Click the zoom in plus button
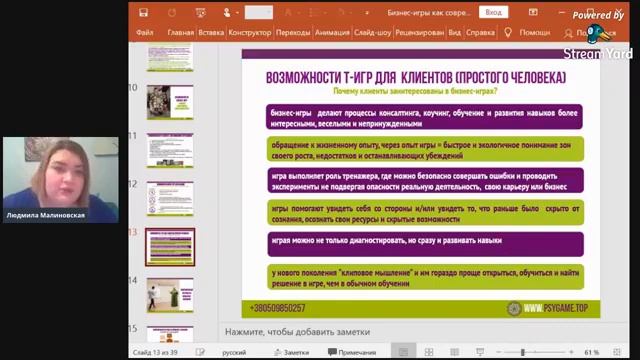The height and width of the screenshot is (360, 640). [571, 352]
